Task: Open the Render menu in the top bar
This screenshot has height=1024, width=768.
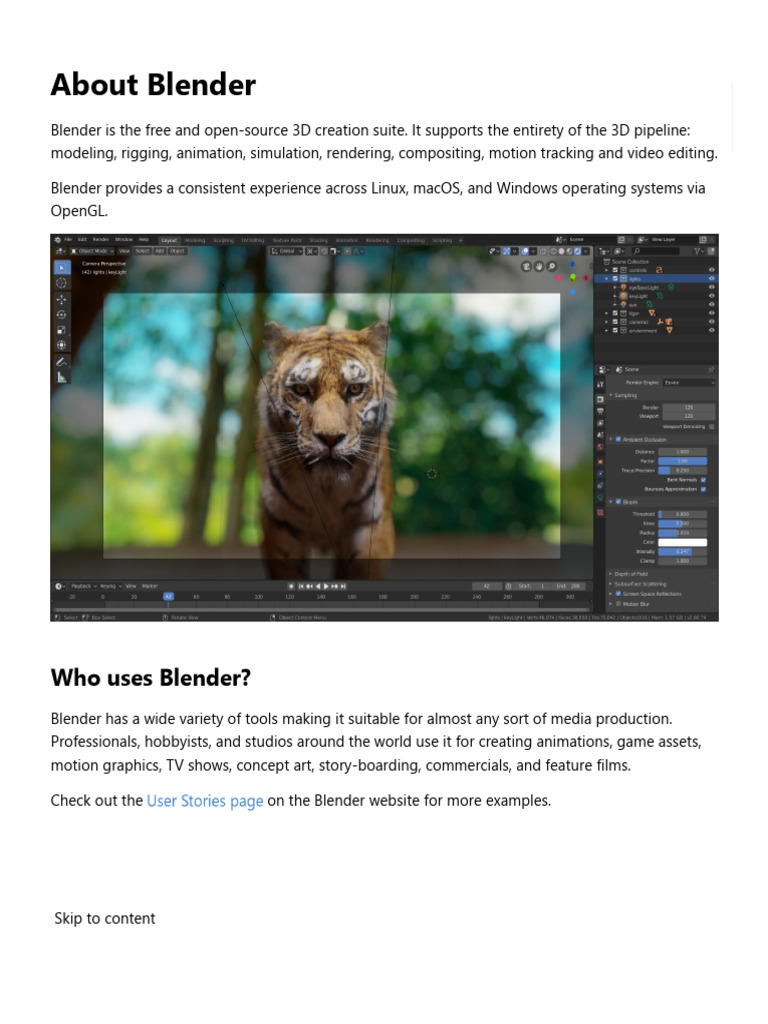Action: (x=101, y=240)
